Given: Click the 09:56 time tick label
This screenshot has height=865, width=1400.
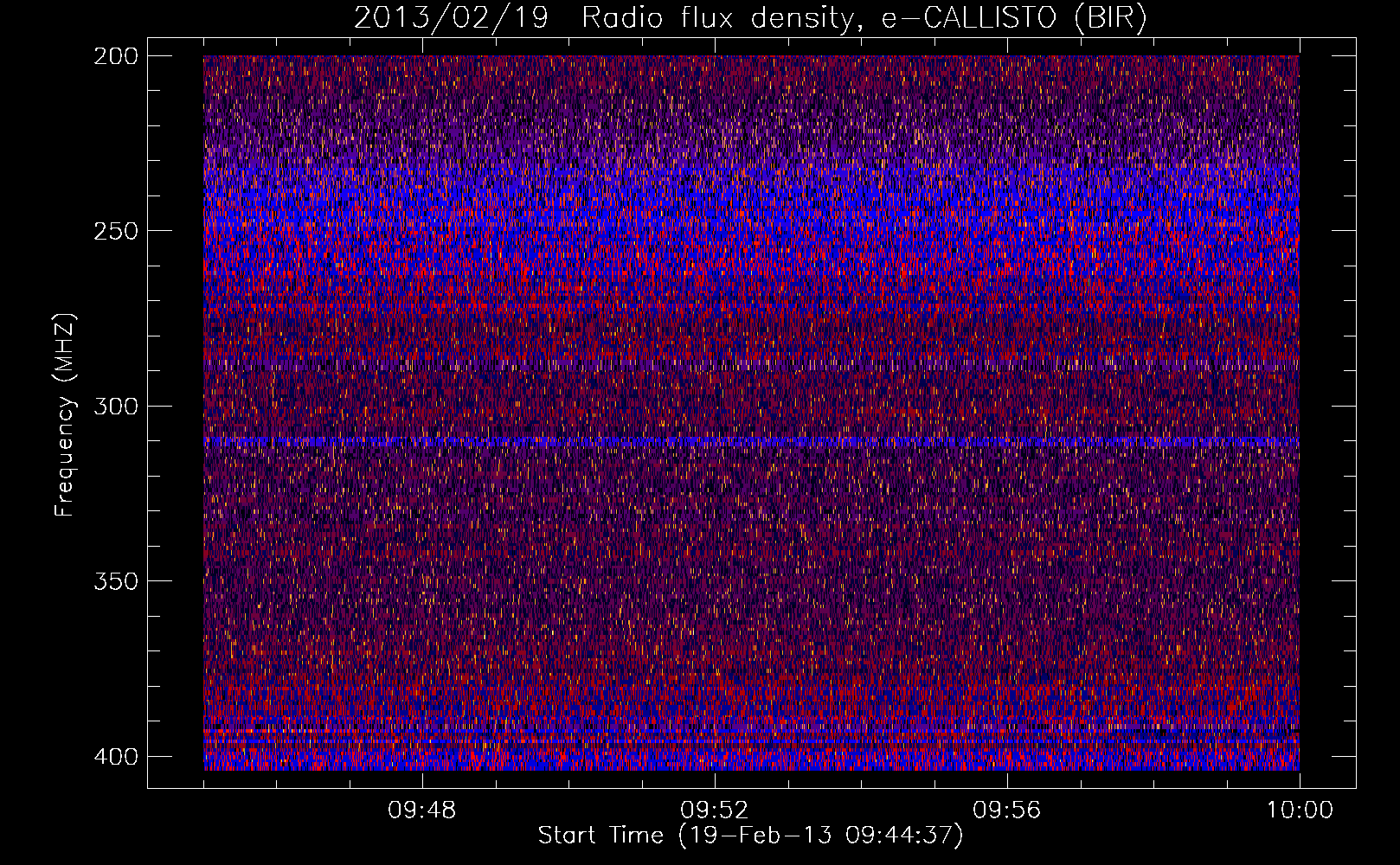Looking at the screenshot, I should (1007, 811).
